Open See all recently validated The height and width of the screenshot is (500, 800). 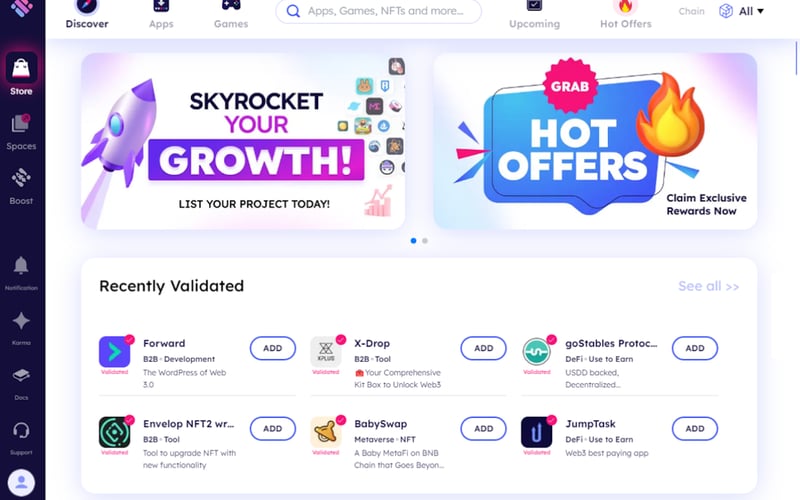(708, 286)
